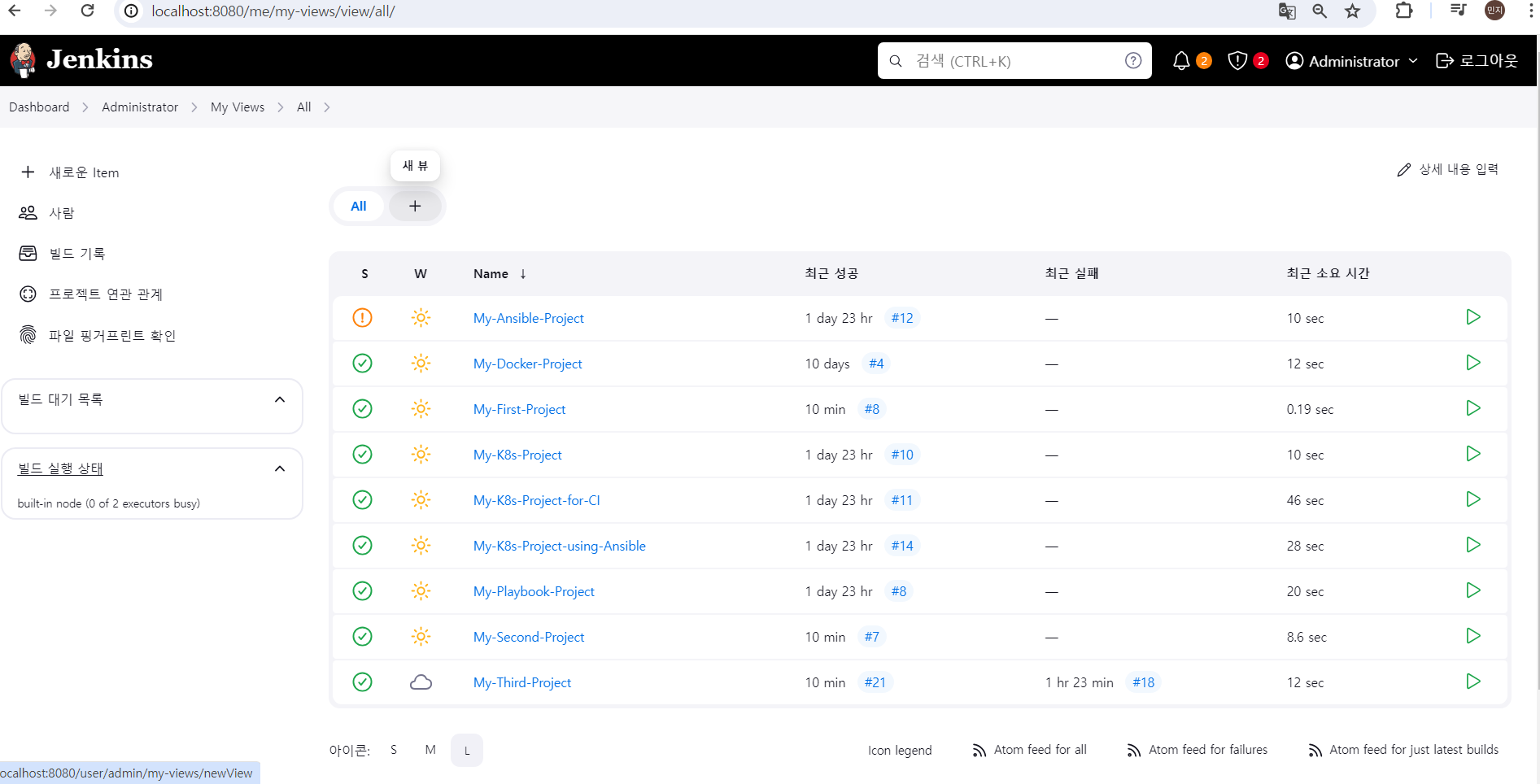
Task: Open the My-Second-Project link
Action: [x=528, y=637]
